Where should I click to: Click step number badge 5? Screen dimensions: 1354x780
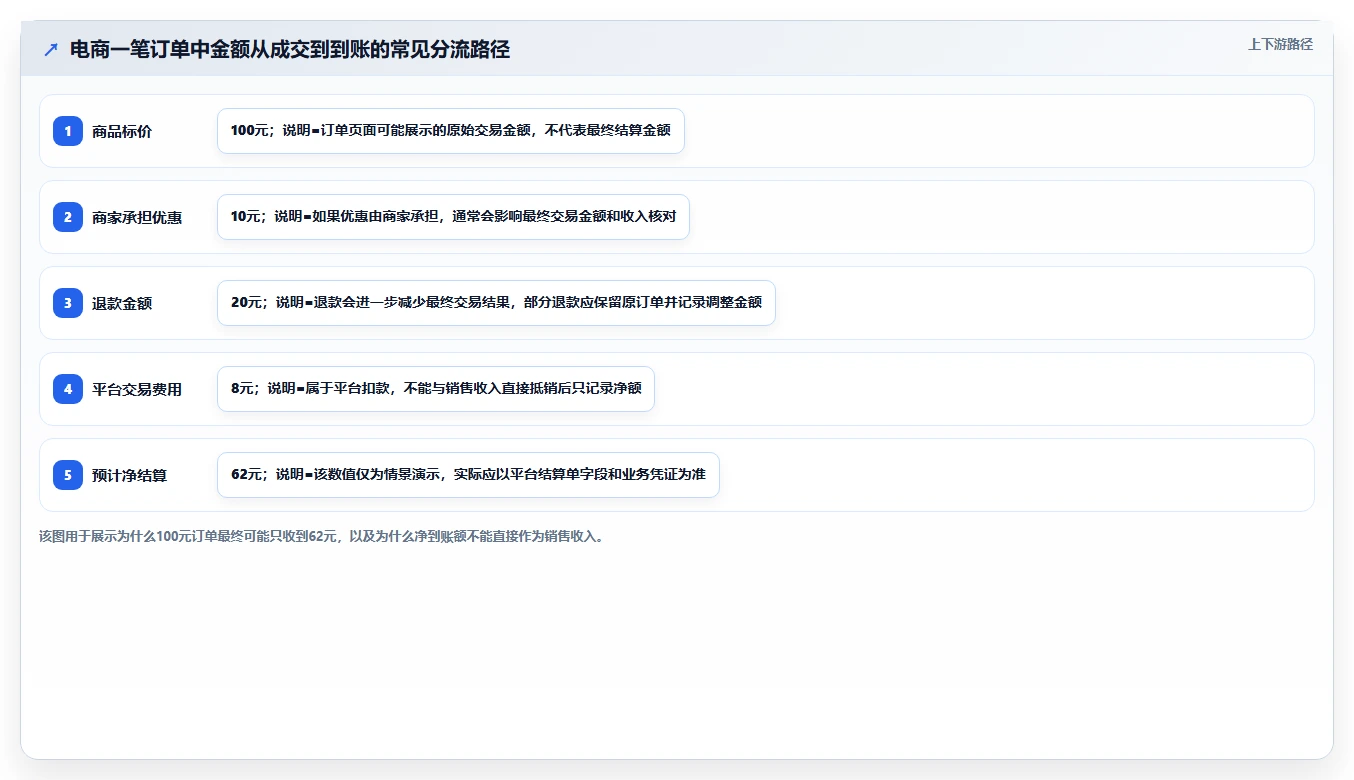pos(68,475)
